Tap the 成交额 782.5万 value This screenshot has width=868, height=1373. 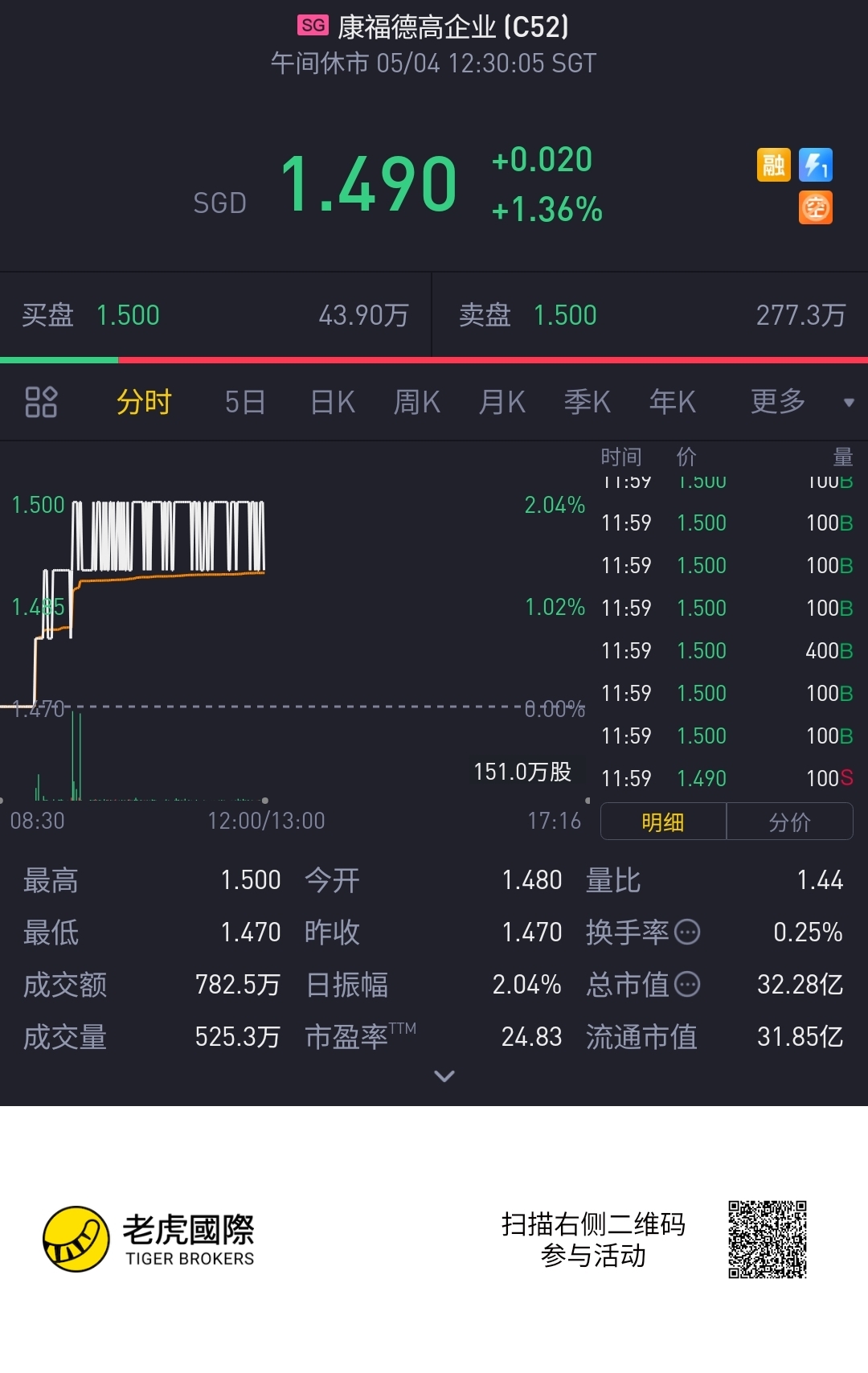coord(238,984)
